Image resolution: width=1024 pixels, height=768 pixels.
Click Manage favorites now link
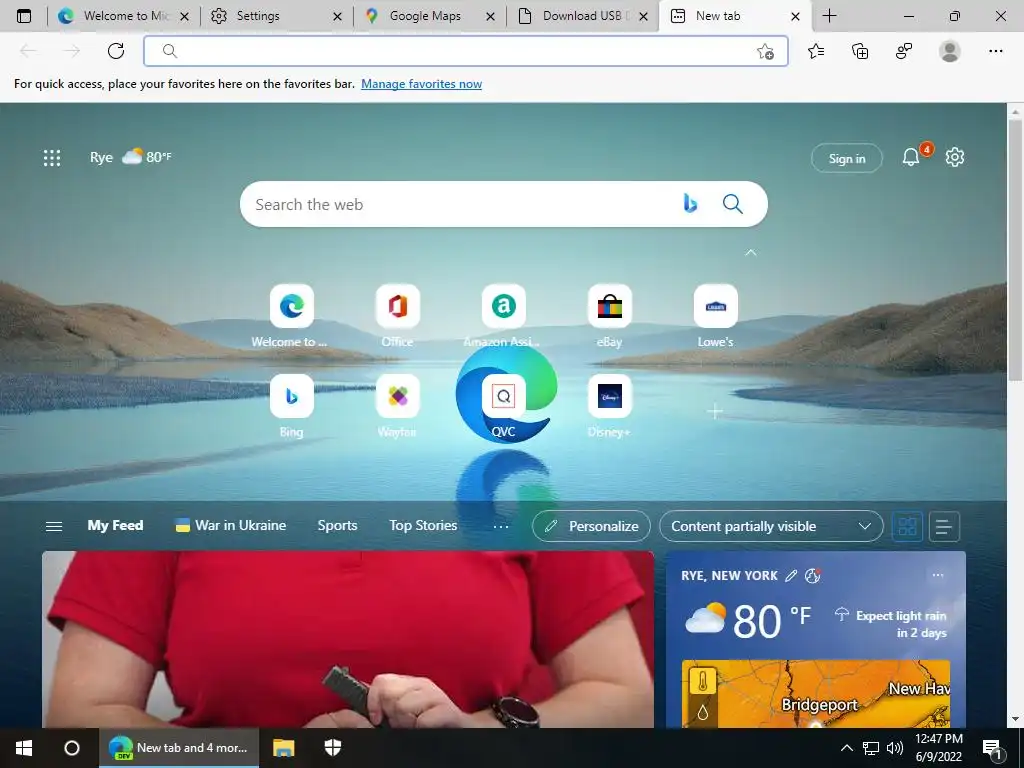click(421, 84)
